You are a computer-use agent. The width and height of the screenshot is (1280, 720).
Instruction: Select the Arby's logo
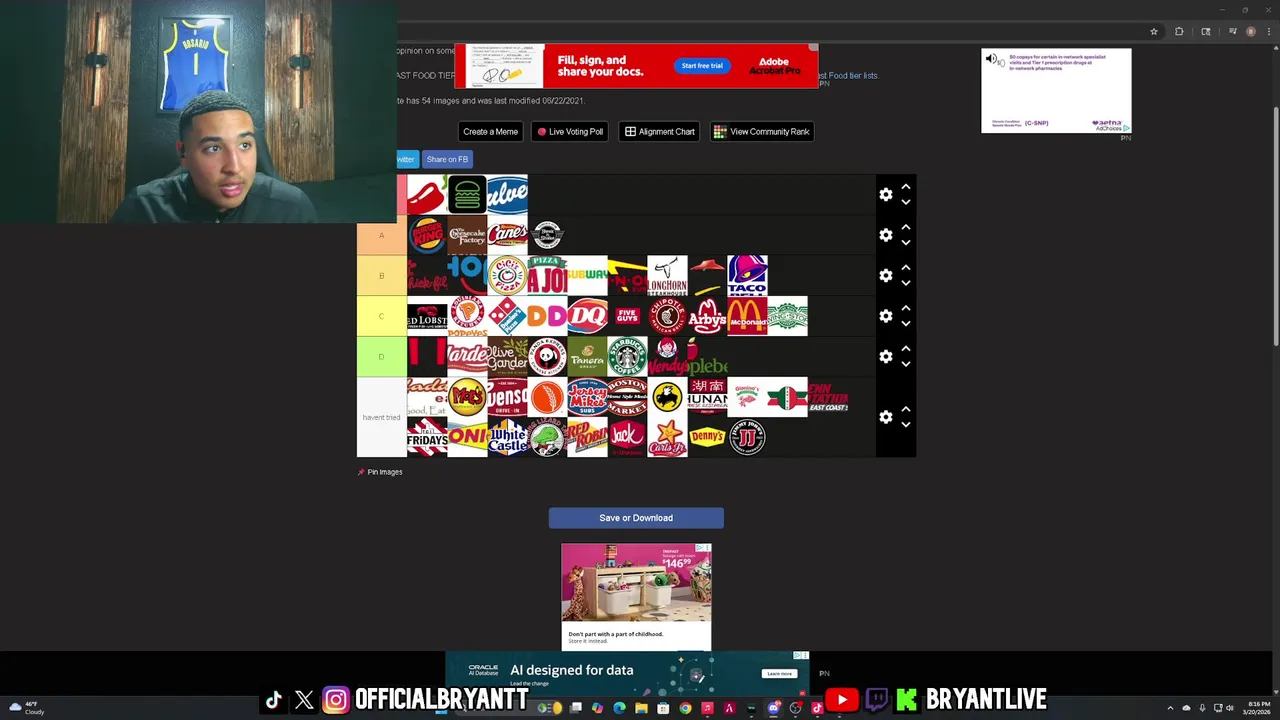tap(707, 316)
